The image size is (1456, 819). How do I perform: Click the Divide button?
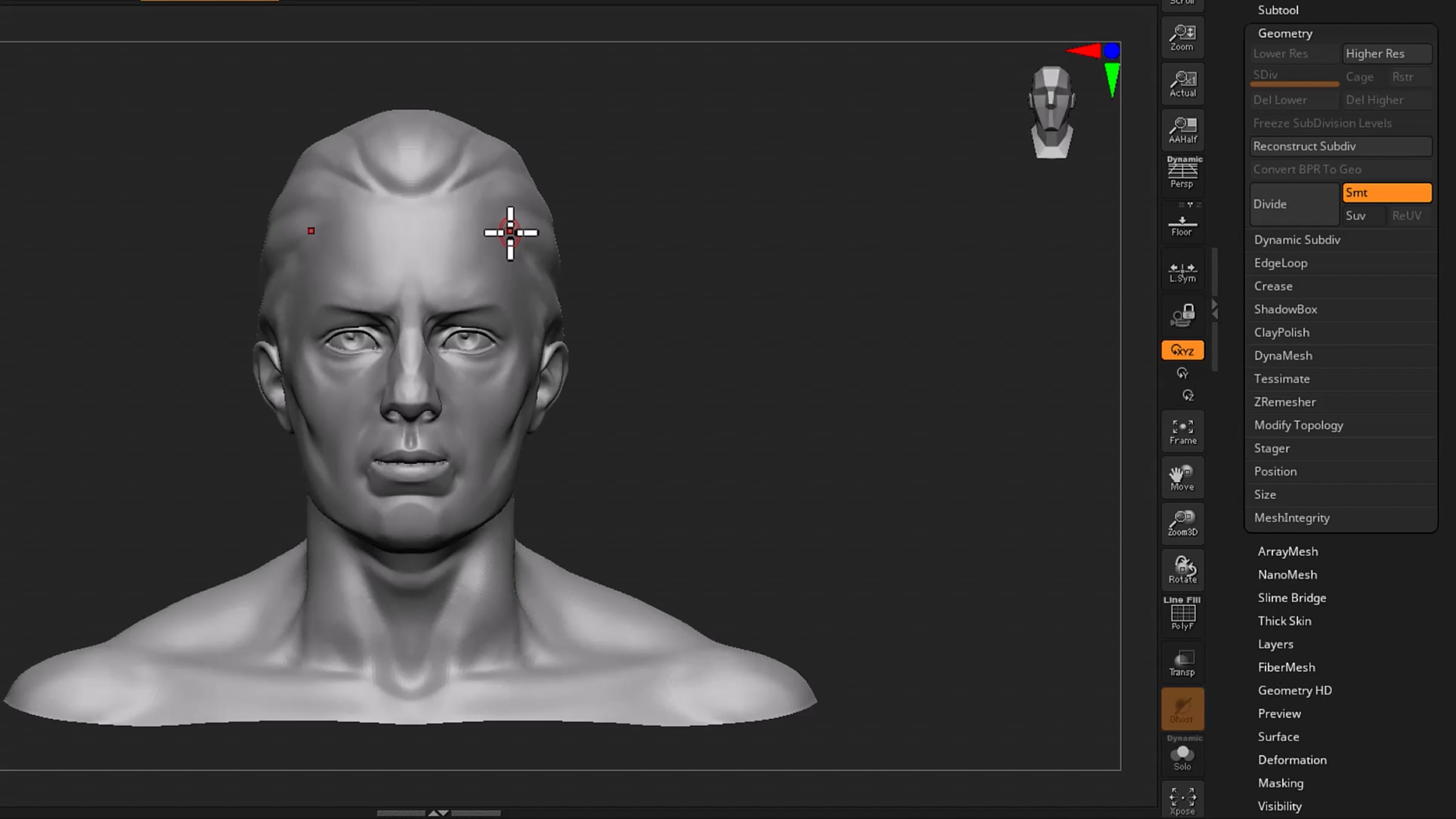pyautogui.click(x=1293, y=204)
